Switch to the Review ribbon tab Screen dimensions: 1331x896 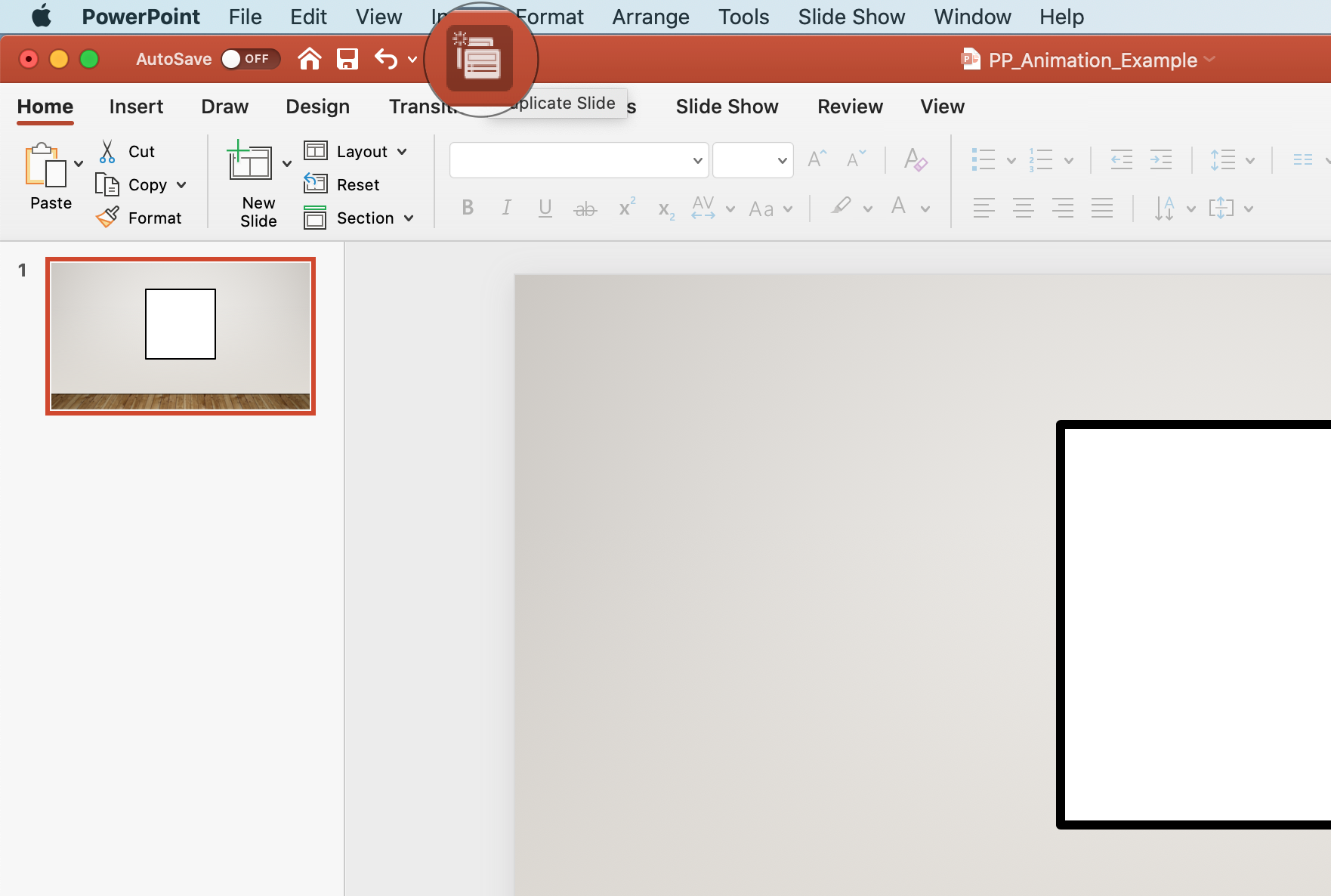point(849,107)
